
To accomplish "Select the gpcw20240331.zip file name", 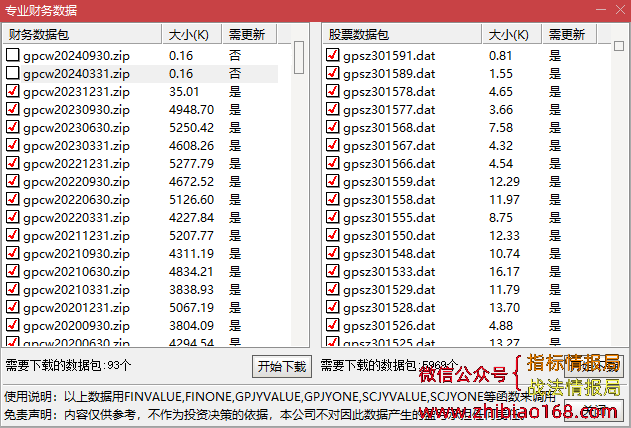I will coord(76,74).
